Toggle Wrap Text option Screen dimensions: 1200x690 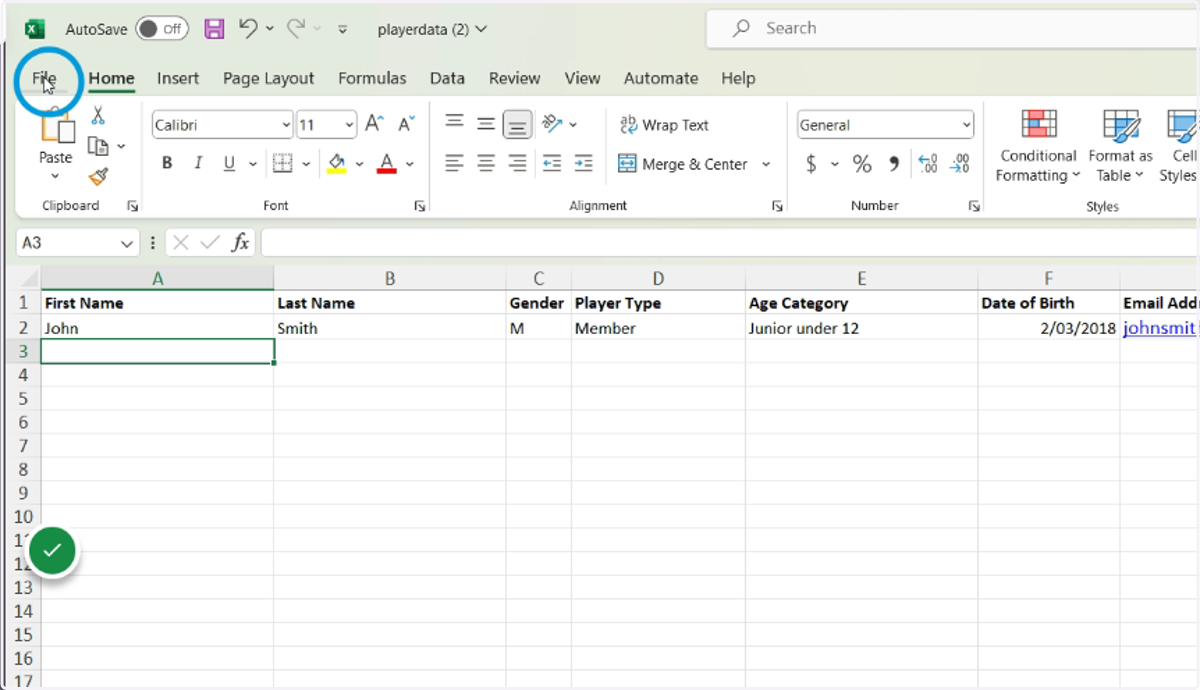(x=664, y=125)
